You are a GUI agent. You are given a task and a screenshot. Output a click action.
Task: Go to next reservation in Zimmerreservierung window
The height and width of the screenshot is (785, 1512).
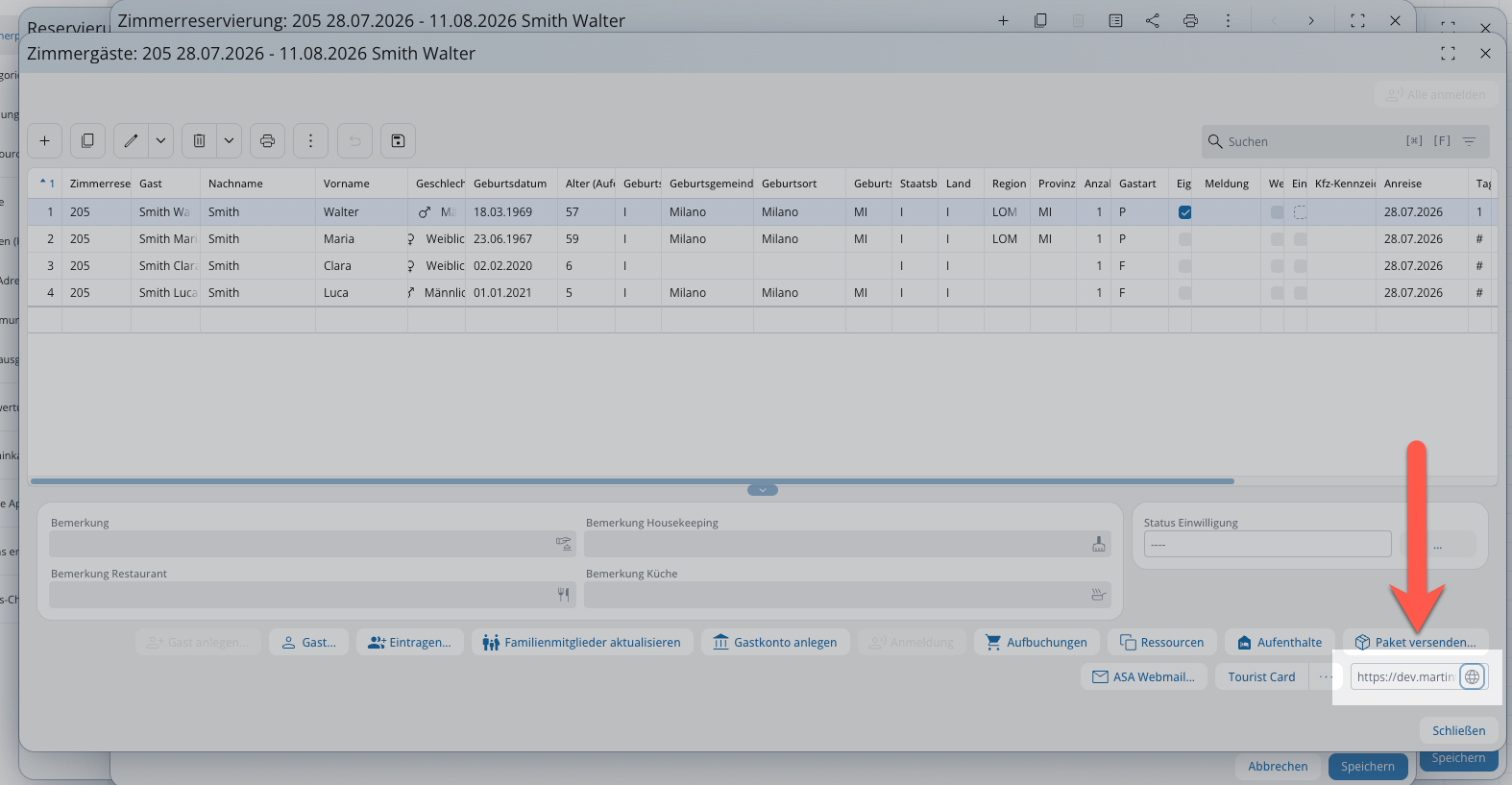tap(1311, 20)
